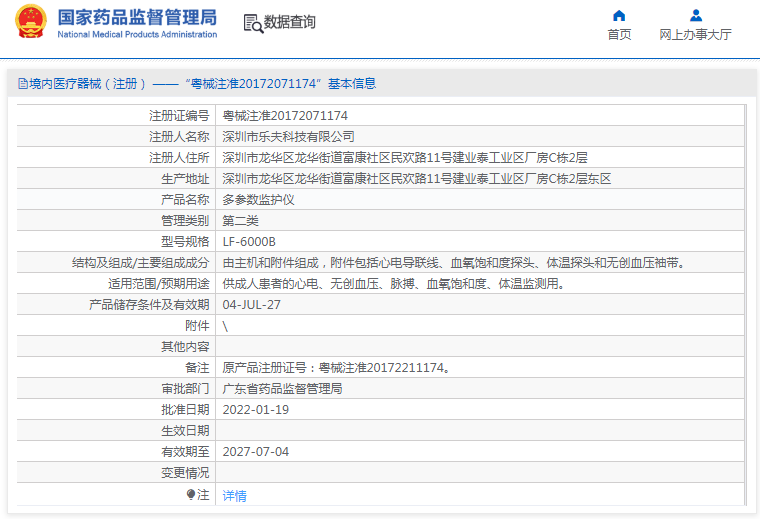
Task: Select the registrant name 深圳市乐夫科技有限公司
Action: click(x=288, y=137)
